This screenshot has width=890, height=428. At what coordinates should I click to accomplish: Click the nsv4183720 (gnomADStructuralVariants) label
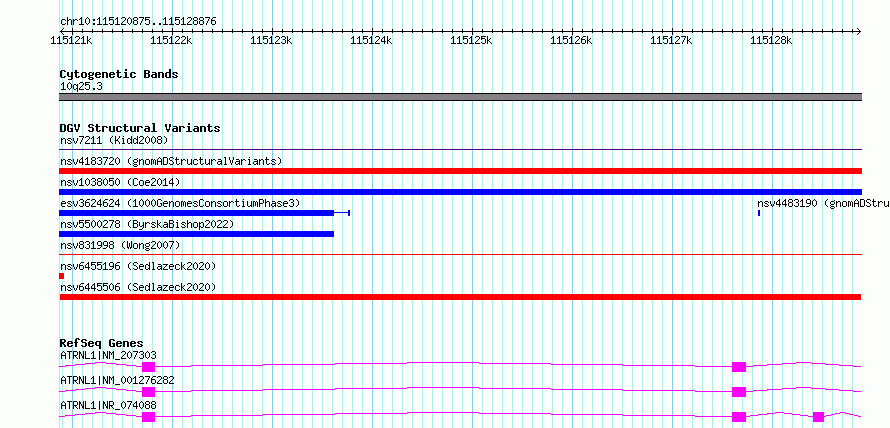point(171,161)
